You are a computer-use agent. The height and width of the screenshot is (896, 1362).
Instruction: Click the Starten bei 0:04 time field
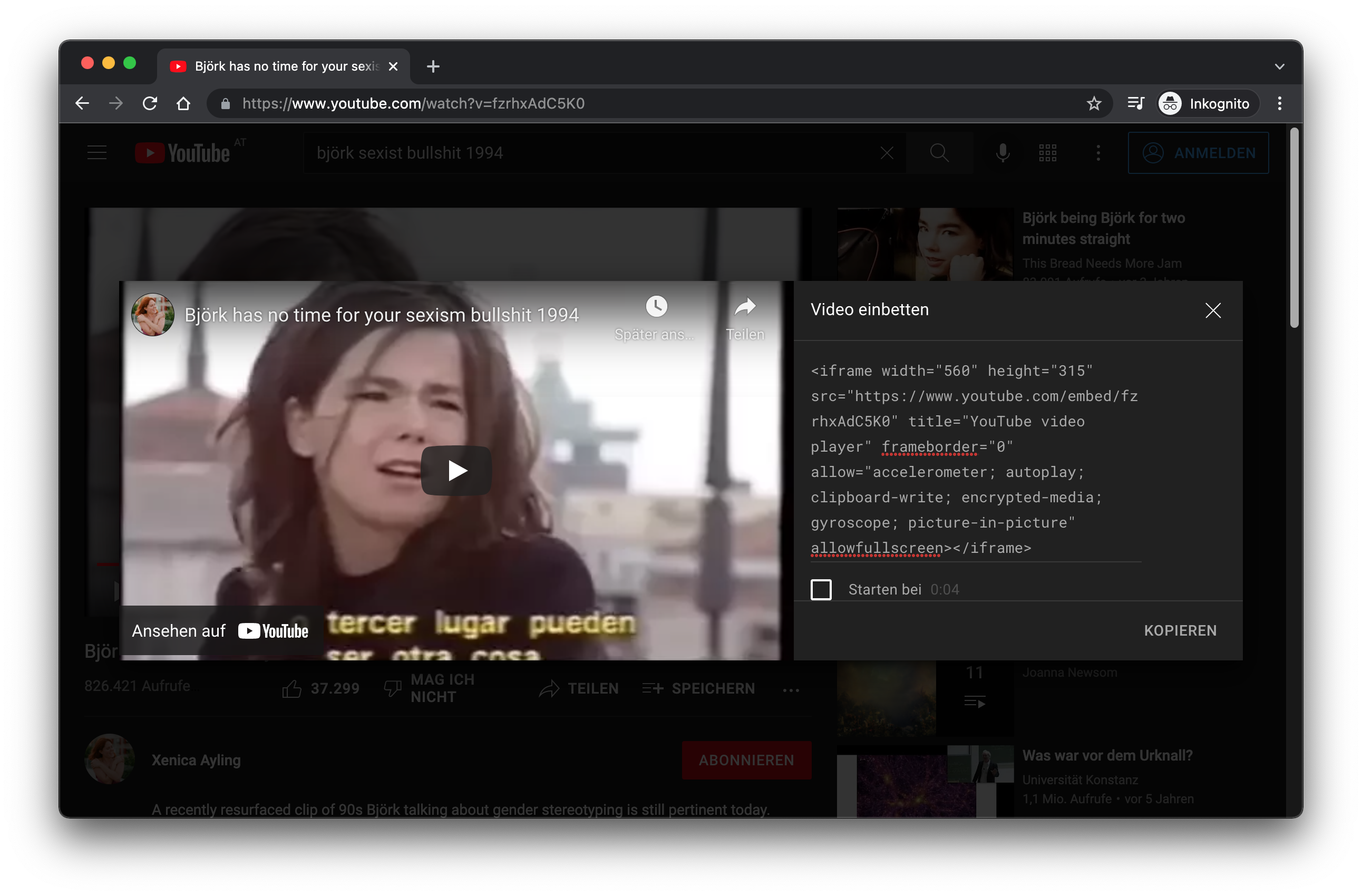pos(944,589)
